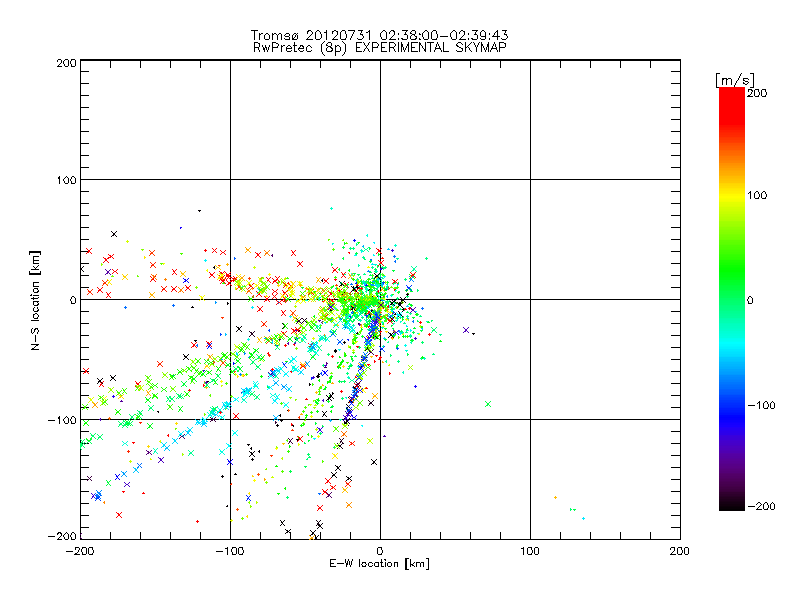Image resolution: width=800 pixels, height=600 pixels.
Task: Click the red top of the color bar
Action: click(731, 98)
